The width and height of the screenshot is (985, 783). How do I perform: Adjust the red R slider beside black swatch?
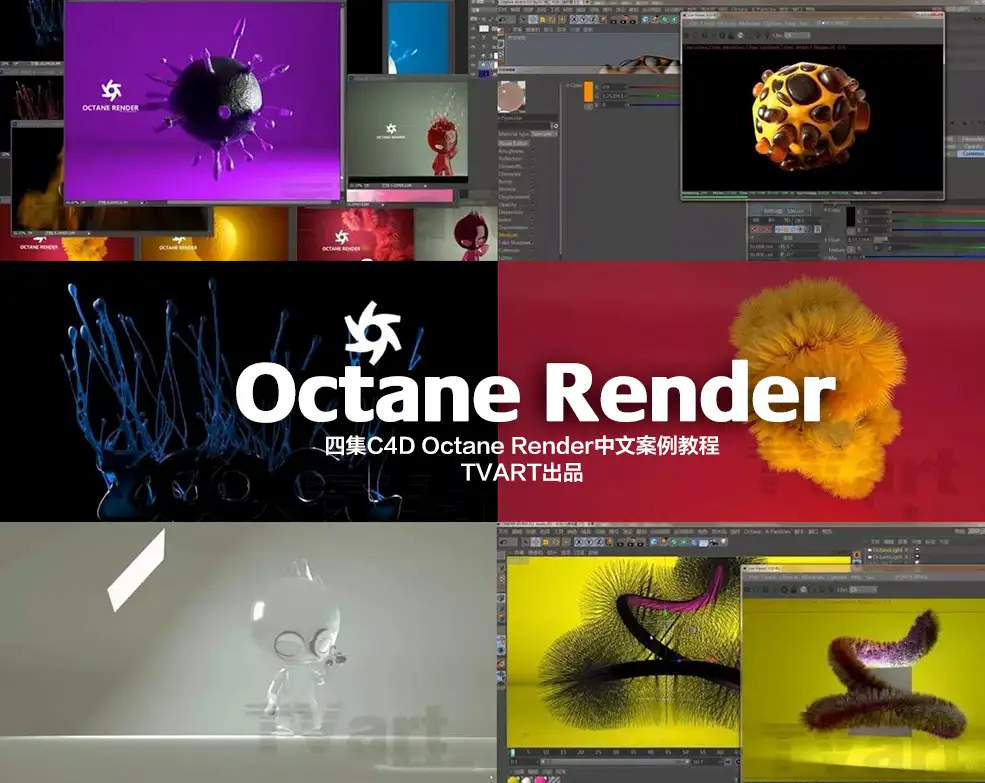939,212
